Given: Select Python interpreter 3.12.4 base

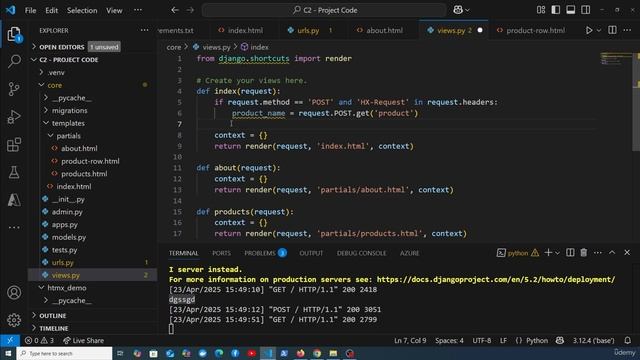Looking at the screenshot, I should tap(593, 340).
